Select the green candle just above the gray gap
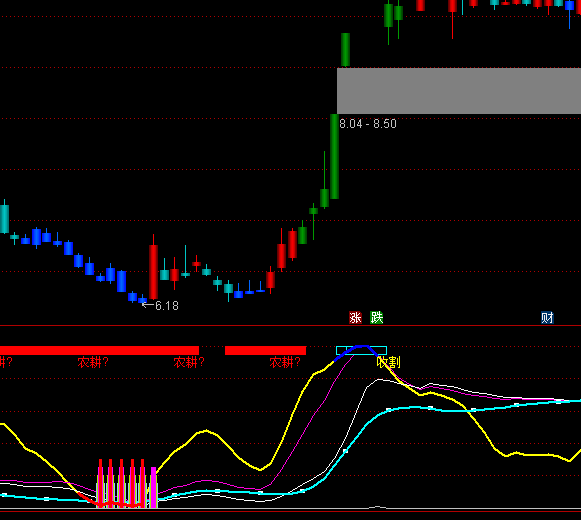 [x=345, y=50]
